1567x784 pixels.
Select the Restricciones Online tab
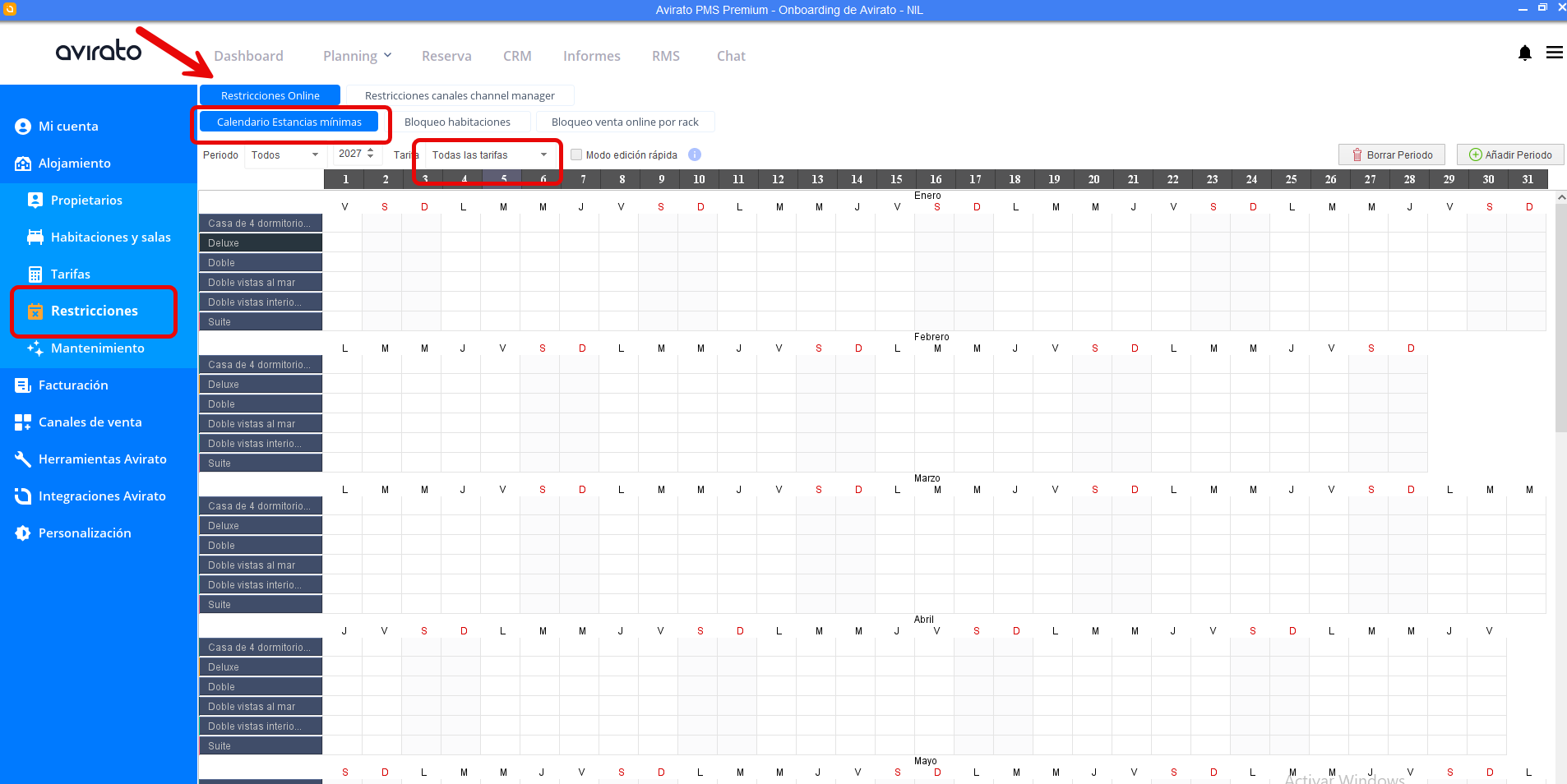270,95
